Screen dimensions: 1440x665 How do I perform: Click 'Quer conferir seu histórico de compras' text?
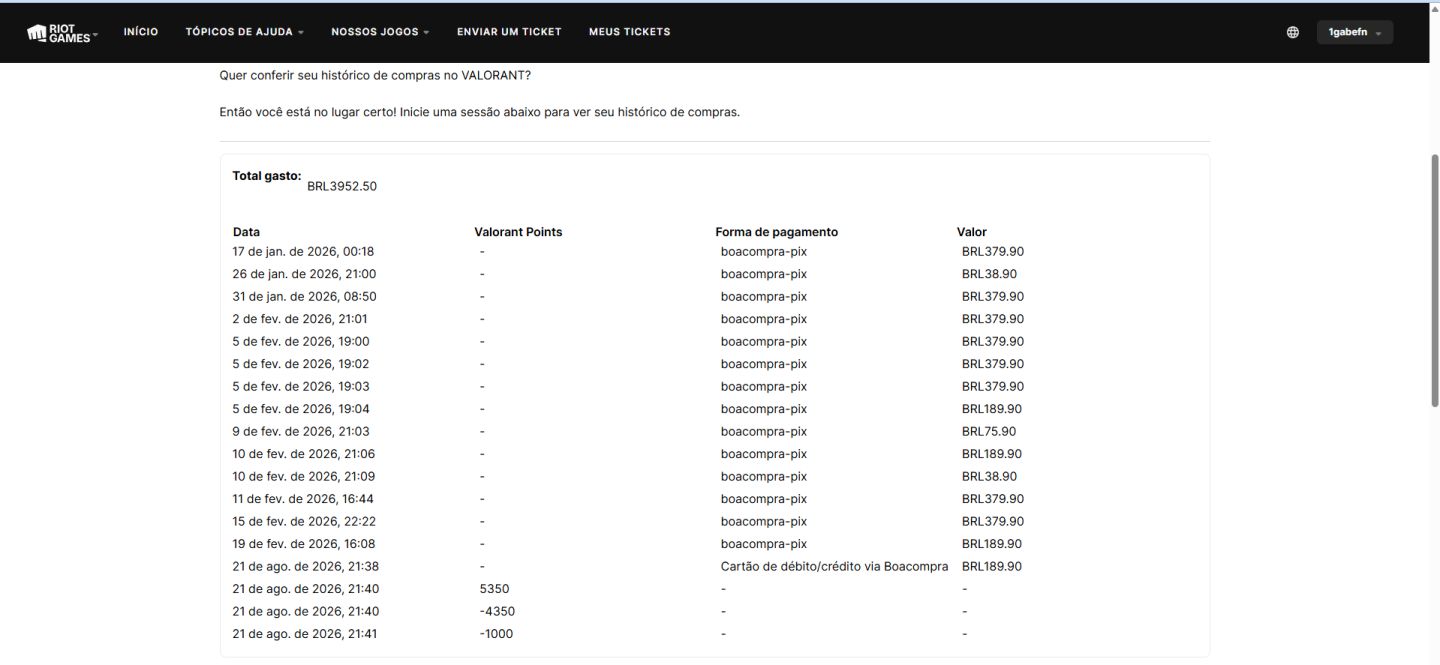click(x=375, y=76)
